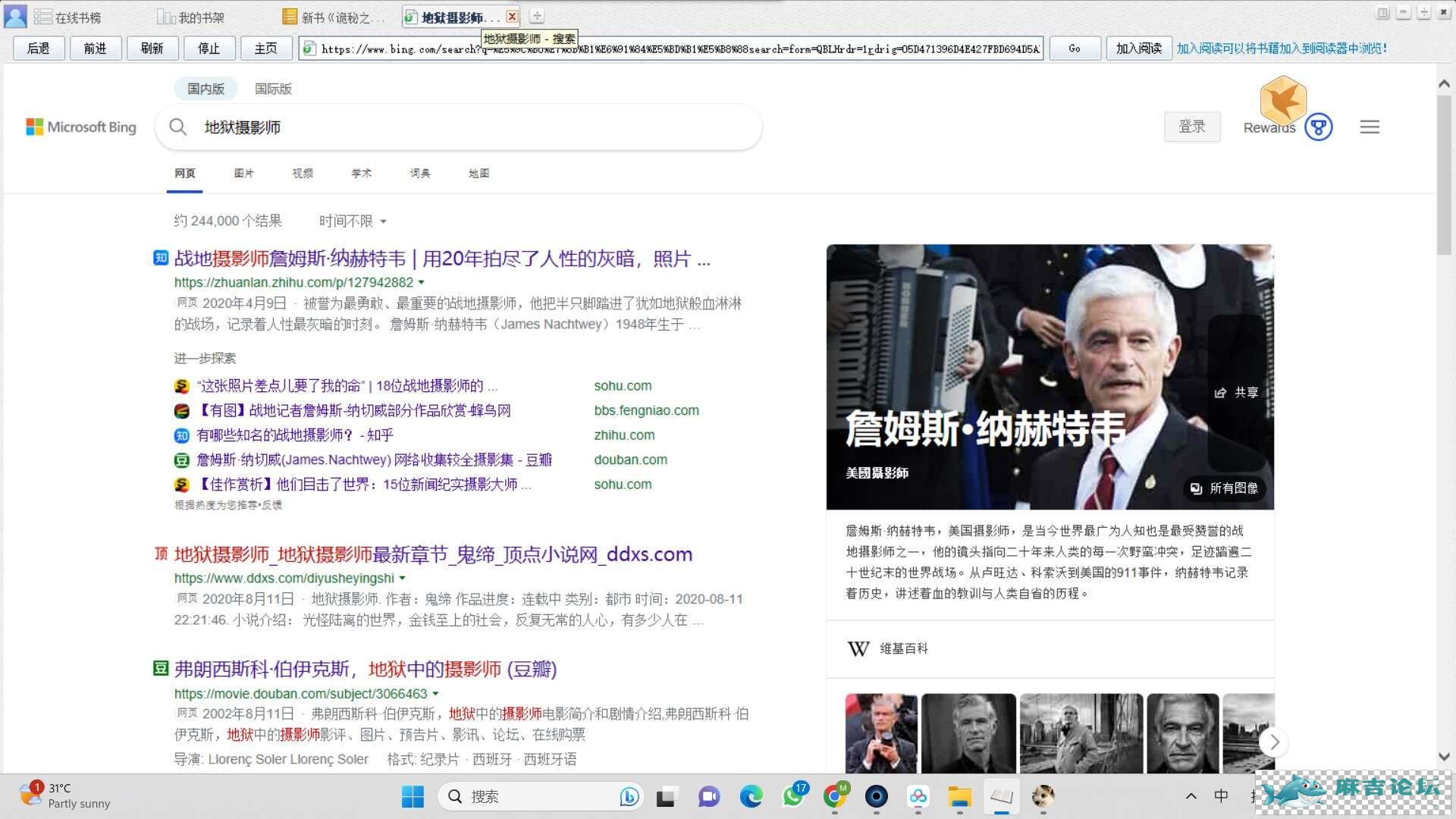Click the 前进 forward button
This screenshot has height=819, width=1456.
tap(95, 48)
